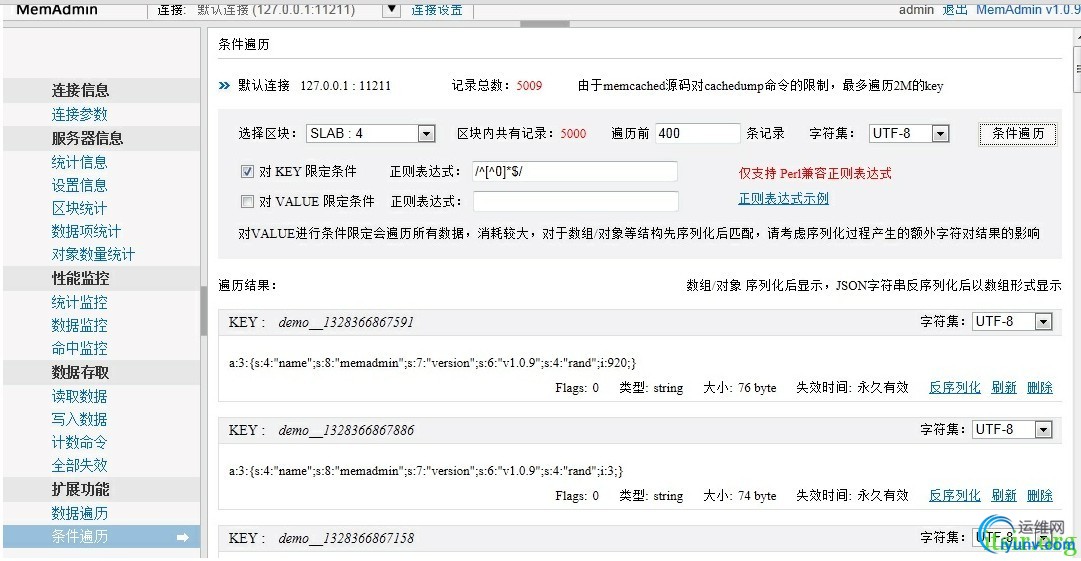Open 区块统计 sidebar item
The image size is (1081, 561).
pos(79,208)
